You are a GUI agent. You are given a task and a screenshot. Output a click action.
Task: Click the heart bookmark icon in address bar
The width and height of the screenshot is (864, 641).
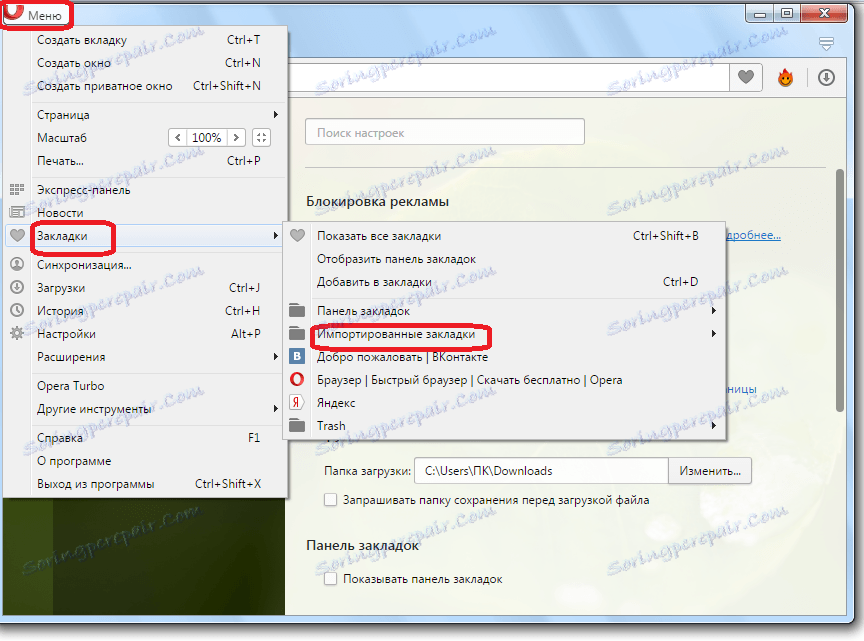coord(746,77)
